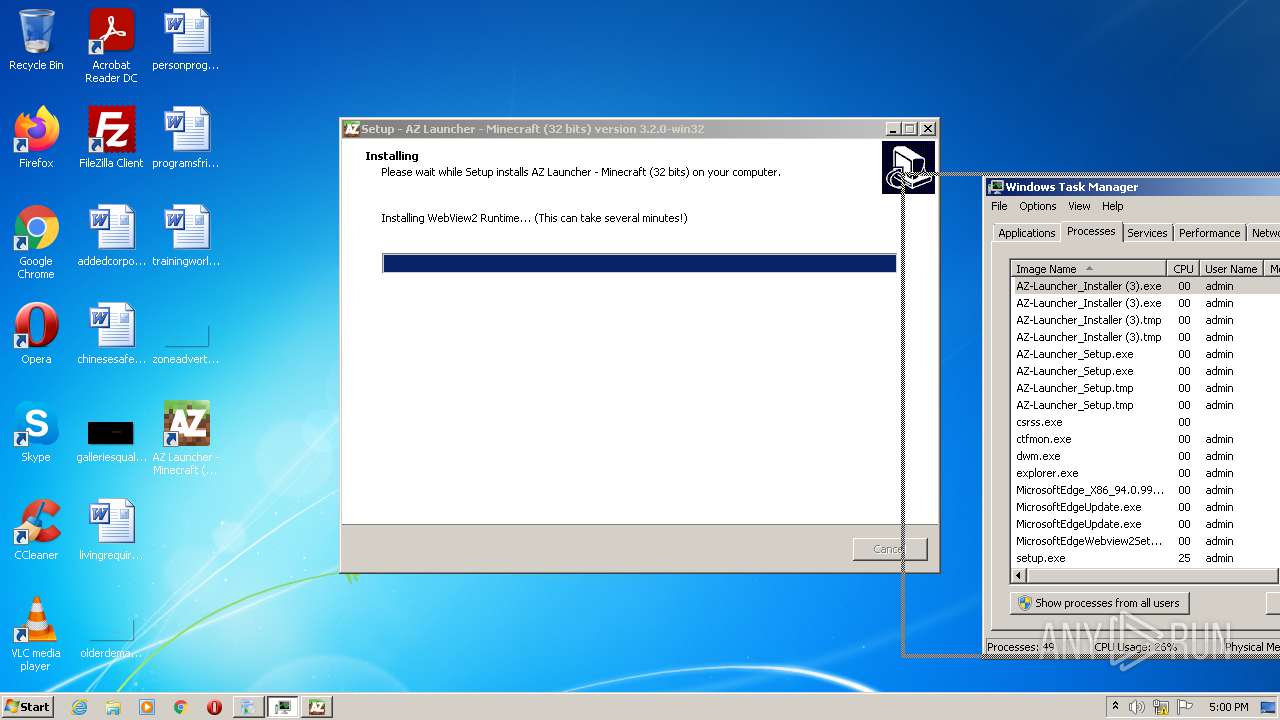Select the AZ Launcher - Minecraft desktop shortcut

186,438
